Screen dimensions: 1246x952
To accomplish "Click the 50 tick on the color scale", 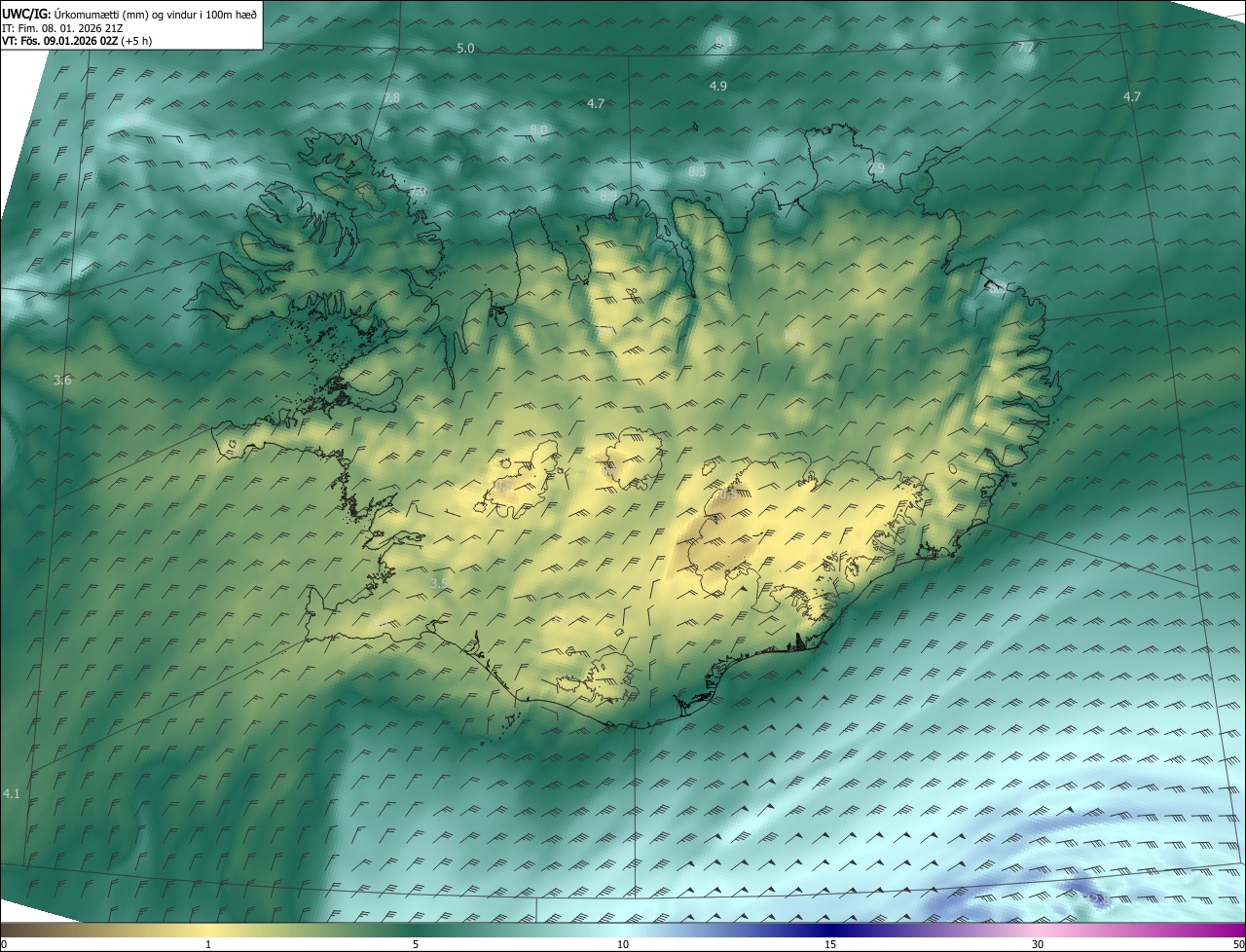I will point(1238,945).
